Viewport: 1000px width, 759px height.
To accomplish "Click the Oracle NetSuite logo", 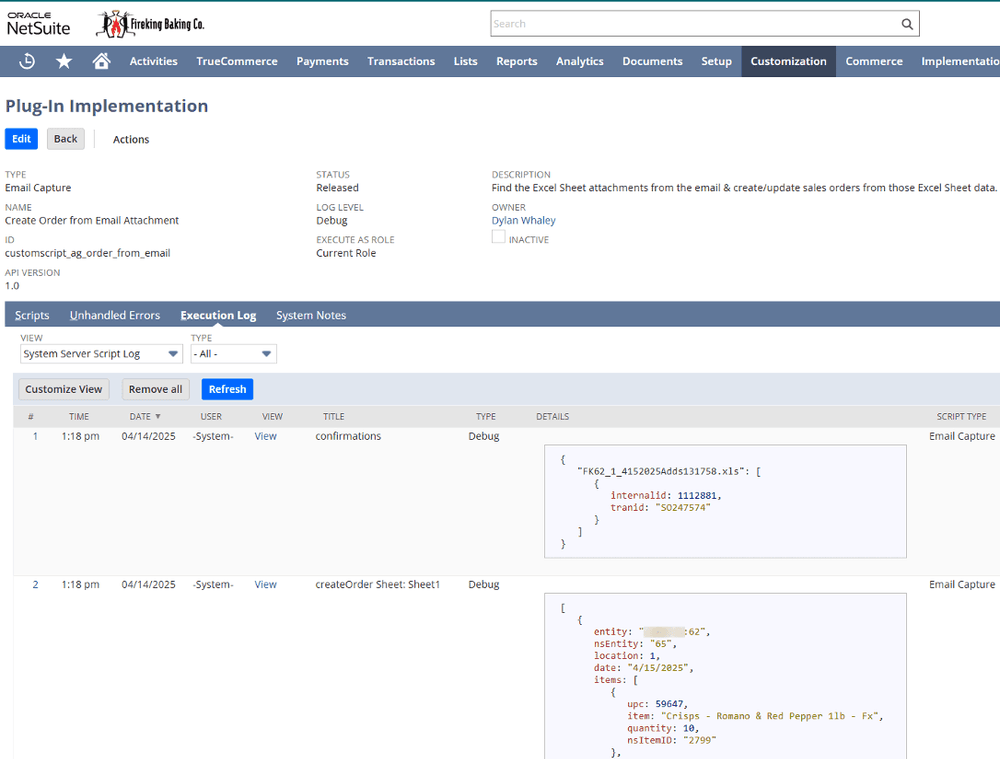I will click(37, 22).
